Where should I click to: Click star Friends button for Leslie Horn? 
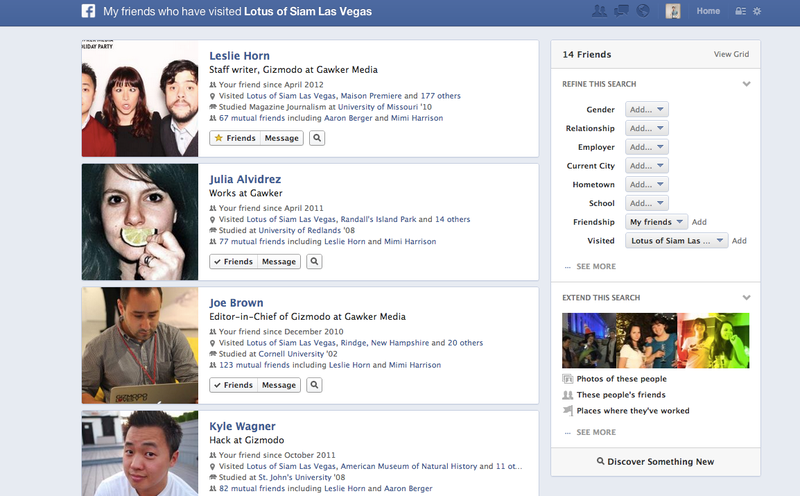tap(235, 138)
